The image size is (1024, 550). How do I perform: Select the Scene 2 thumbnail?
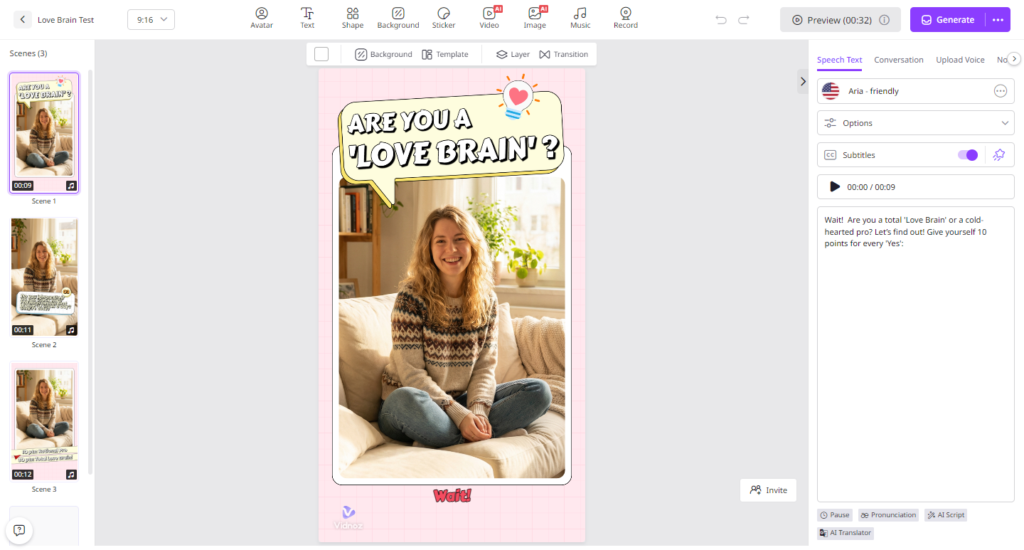(x=44, y=277)
